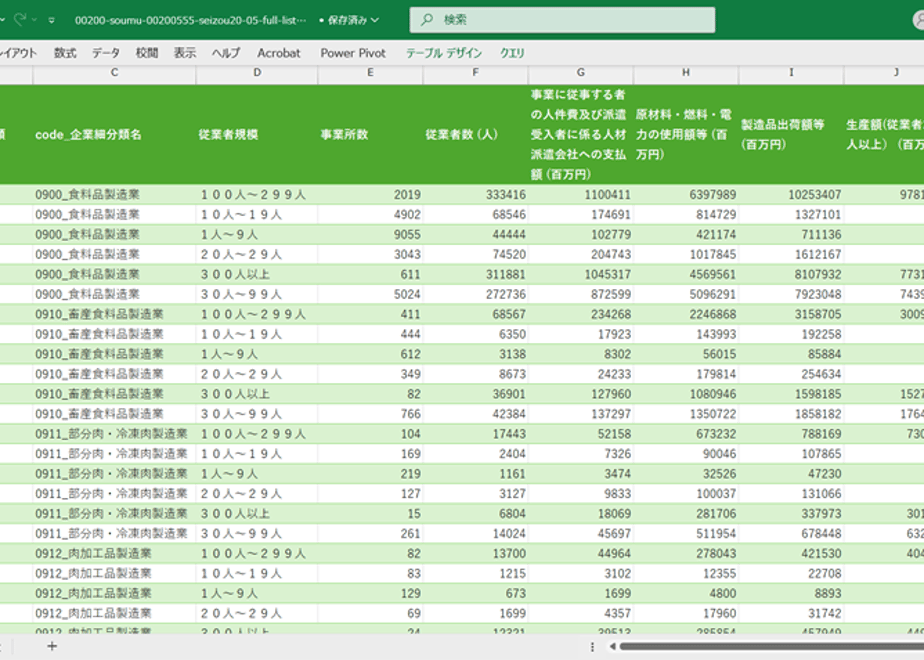Select cell with value 281706
This screenshot has width=924, height=660.
pos(686,513)
